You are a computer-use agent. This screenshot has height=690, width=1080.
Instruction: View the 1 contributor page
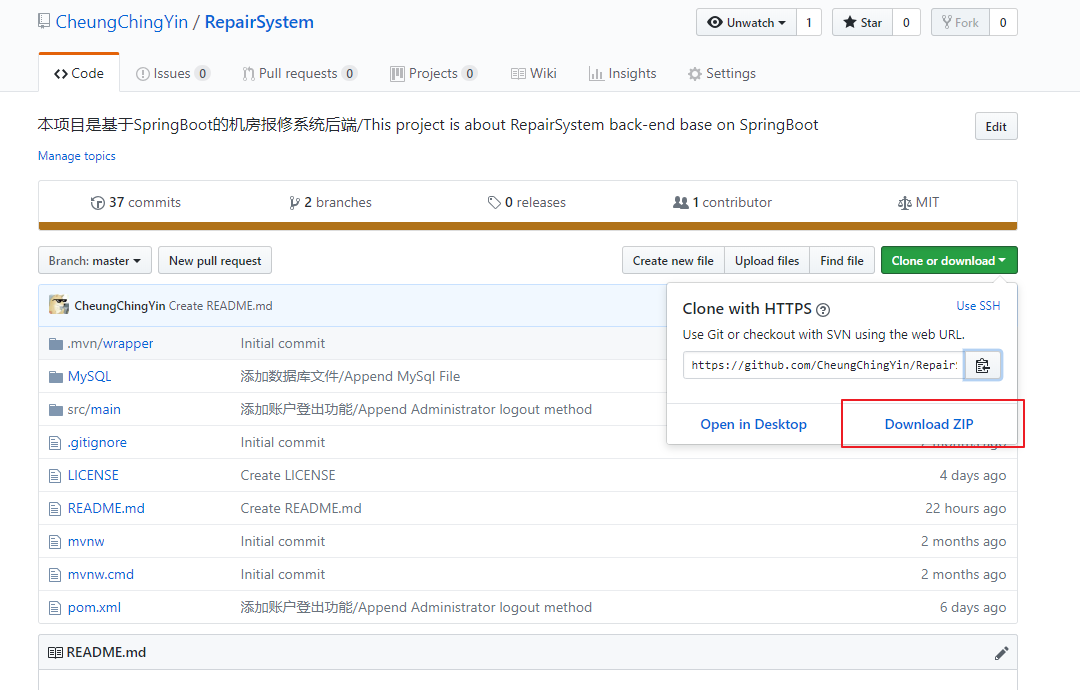point(723,202)
